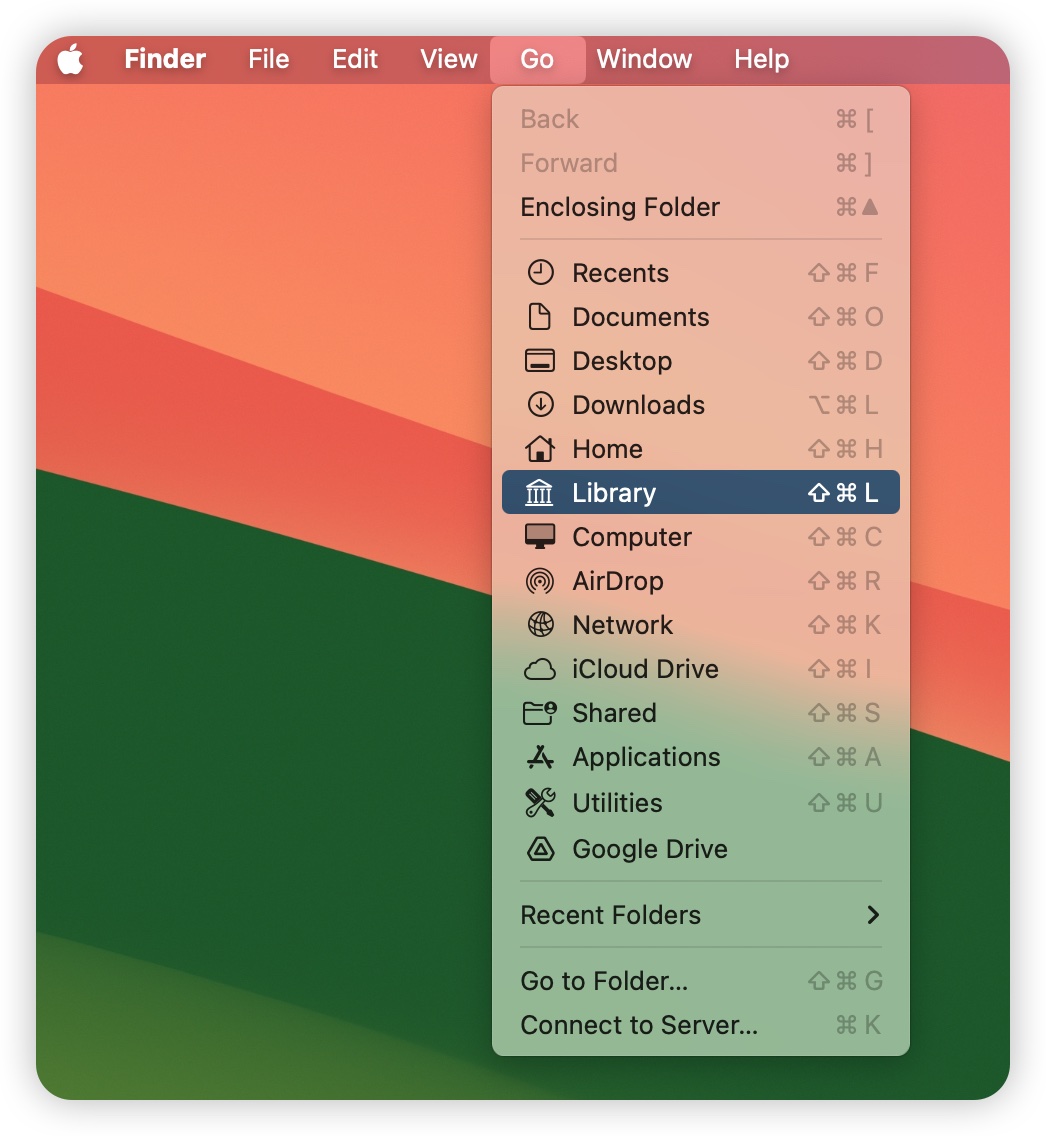Click the AirDrop label
Screen dimensions: 1046x1136
tap(618, 582)
